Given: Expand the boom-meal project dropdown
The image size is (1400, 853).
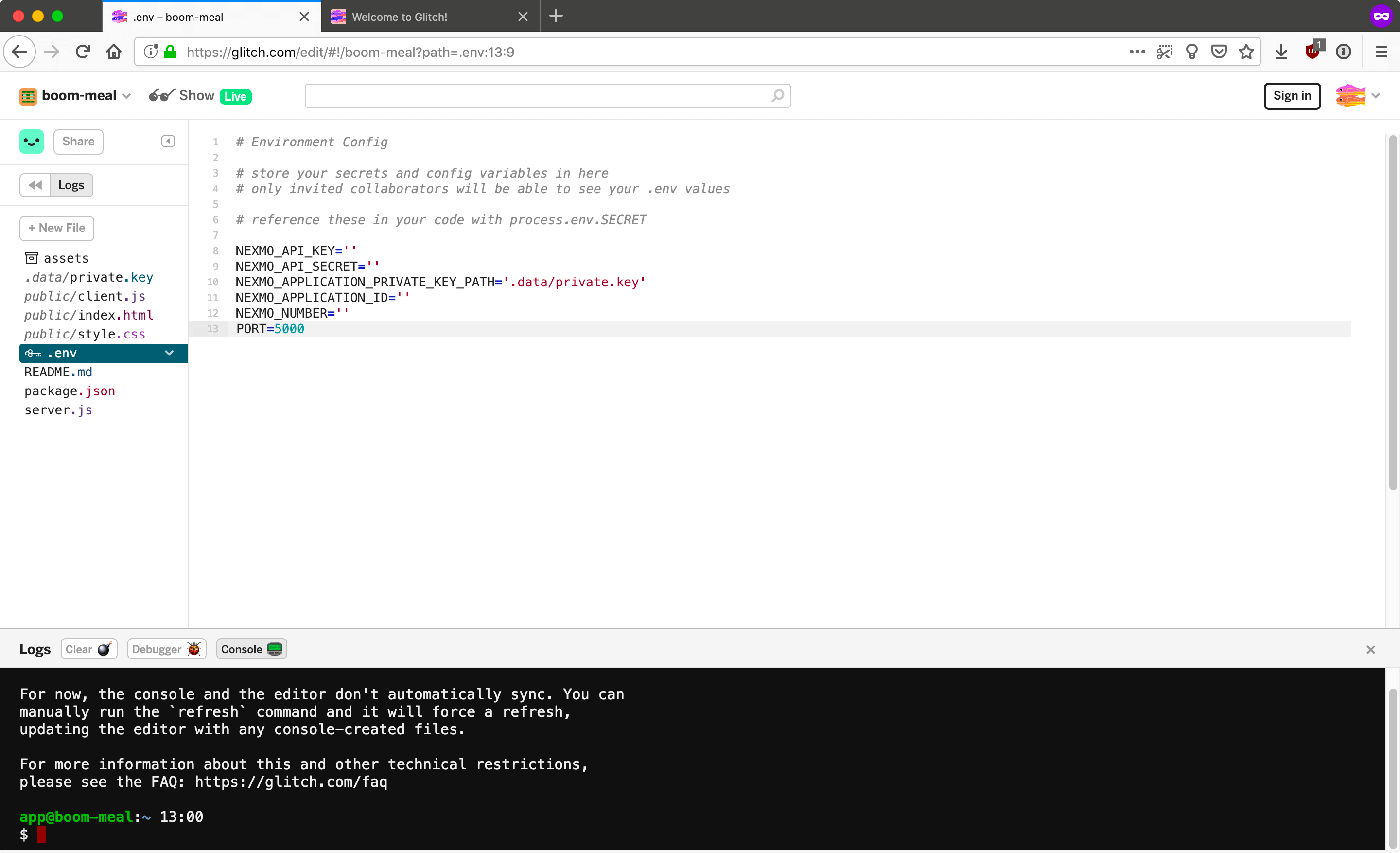Looking at the screenshot, I should (127, 96).
